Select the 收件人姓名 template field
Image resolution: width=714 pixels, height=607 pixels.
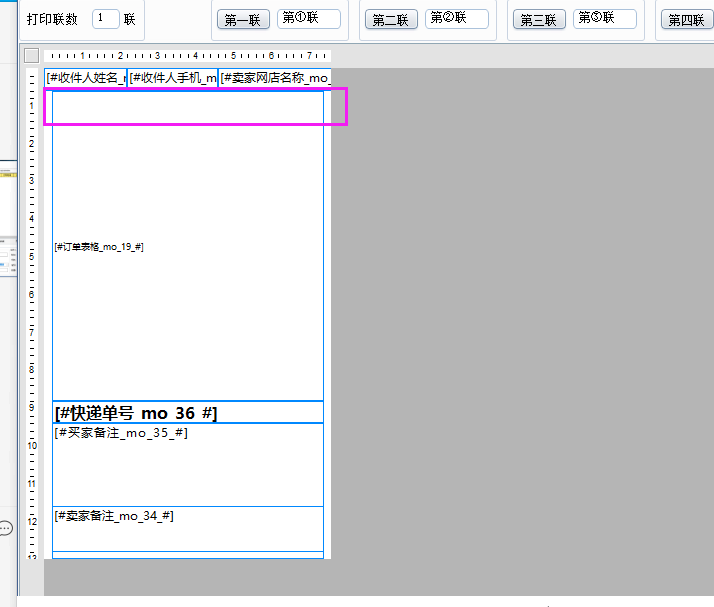tap(86, 78)
